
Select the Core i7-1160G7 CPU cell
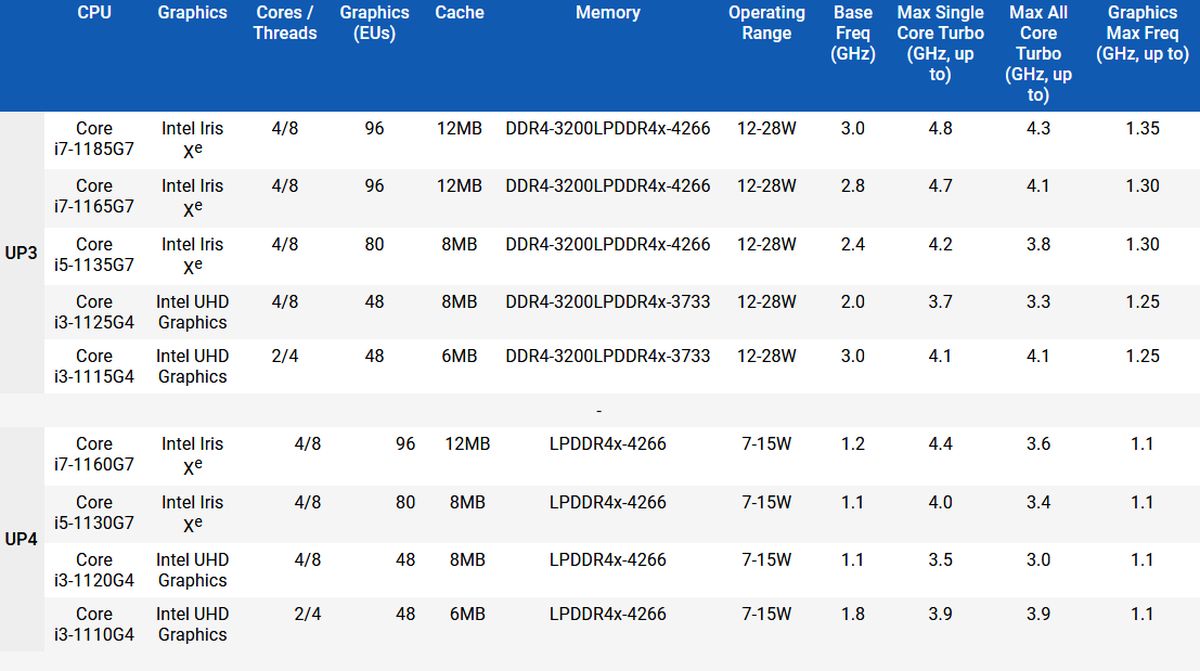pos(94,454)
